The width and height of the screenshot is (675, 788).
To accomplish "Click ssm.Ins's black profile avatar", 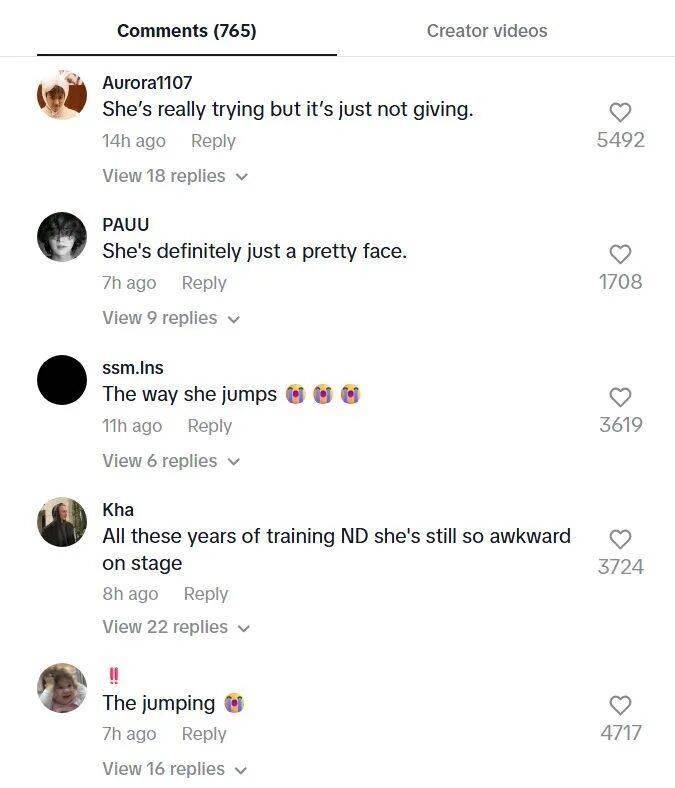I will [62, 380].
